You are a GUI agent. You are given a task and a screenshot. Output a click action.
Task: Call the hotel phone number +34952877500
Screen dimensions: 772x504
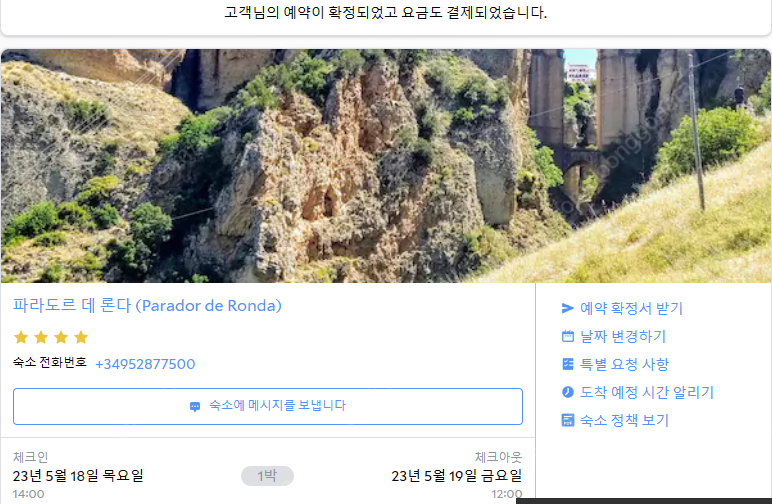145,364
